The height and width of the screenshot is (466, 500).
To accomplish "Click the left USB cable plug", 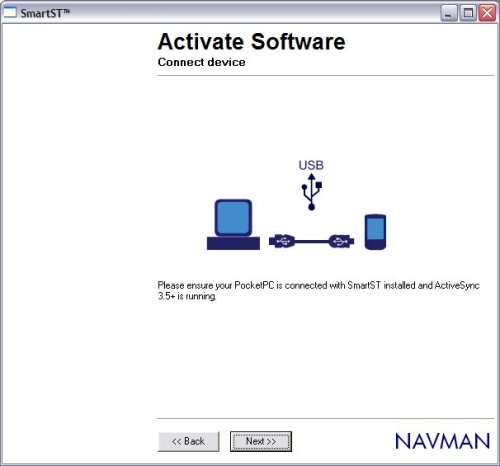I will tap(282, 241).
